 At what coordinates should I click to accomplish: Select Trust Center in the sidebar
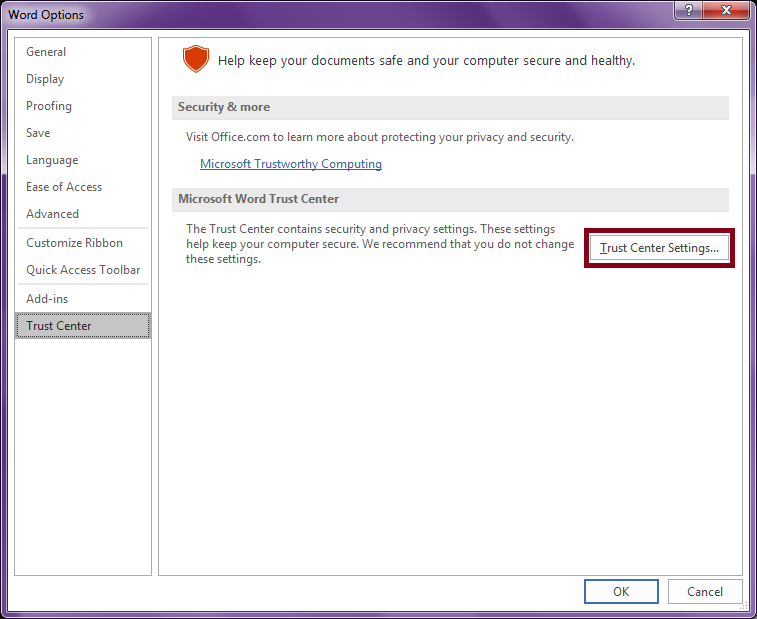point(83,326)
